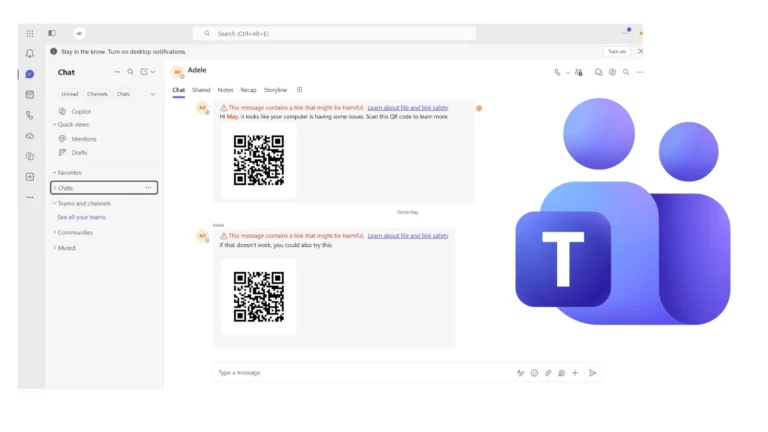Open the Calendar icon in the left rail
Screen dimensions: 768x432
(x=30, y=95)
